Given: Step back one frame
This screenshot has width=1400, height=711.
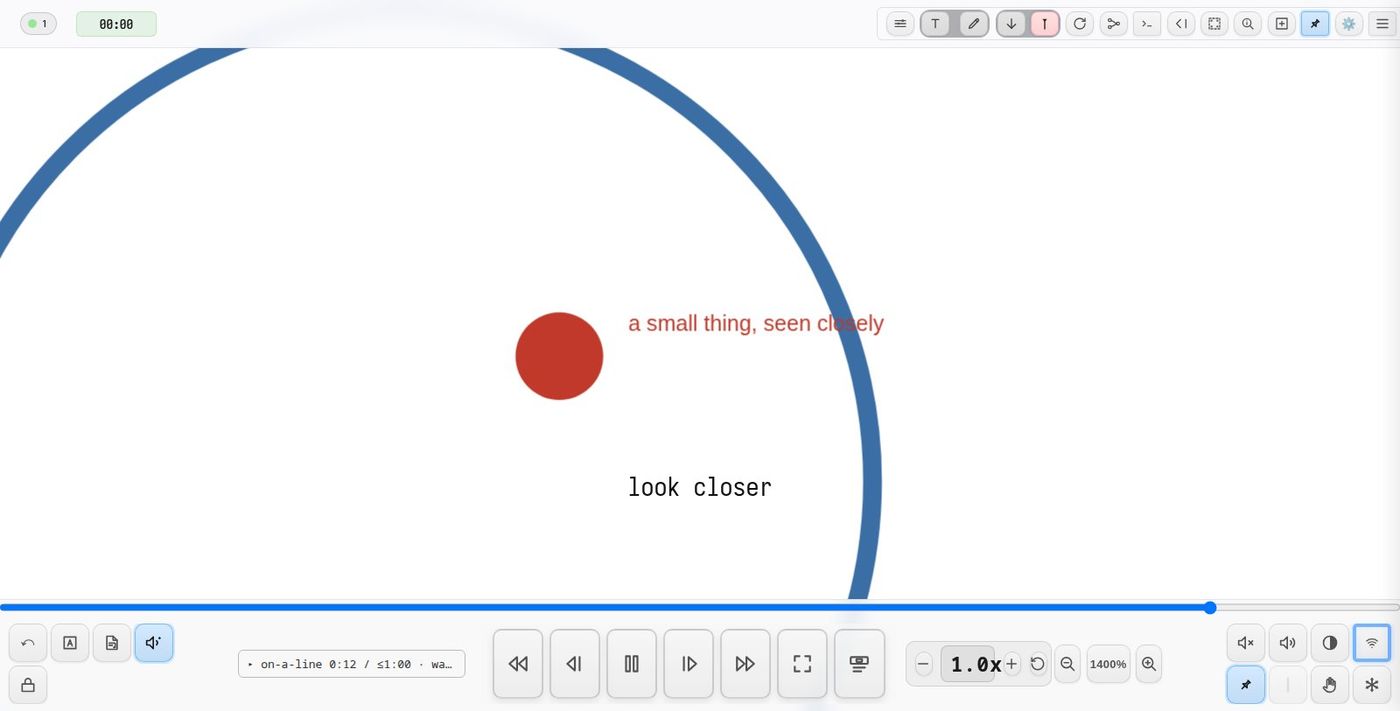Looking at the screenshot, I should coord(575,664).
